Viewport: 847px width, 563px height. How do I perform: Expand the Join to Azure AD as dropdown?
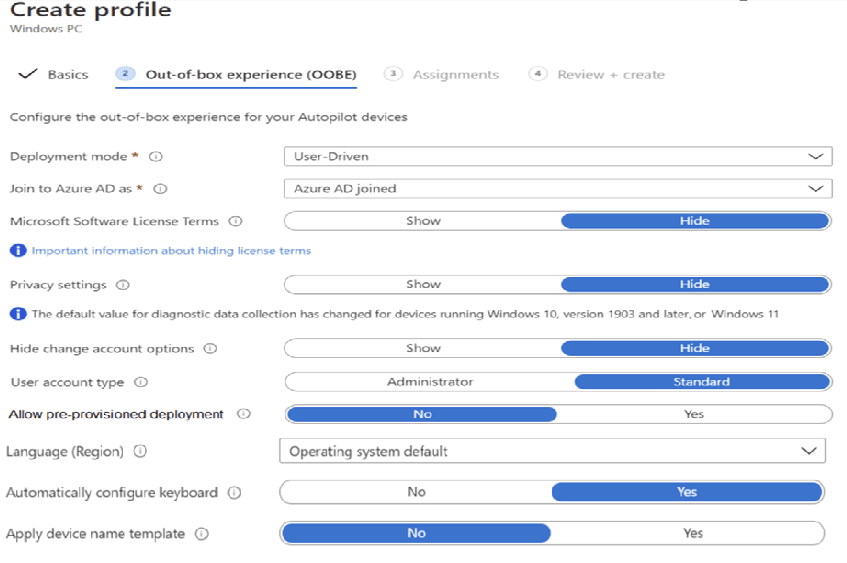(558, 189)
